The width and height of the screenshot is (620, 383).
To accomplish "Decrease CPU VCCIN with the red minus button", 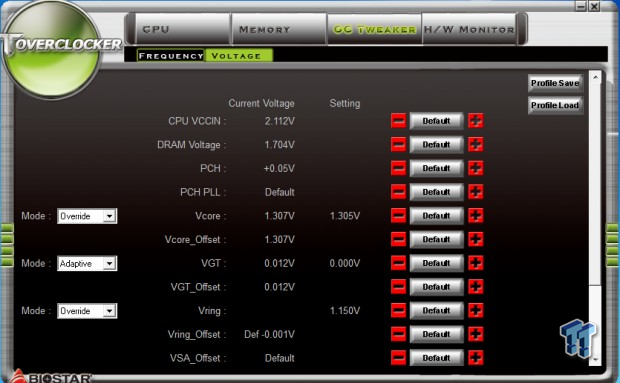I will tap(398, 121).
